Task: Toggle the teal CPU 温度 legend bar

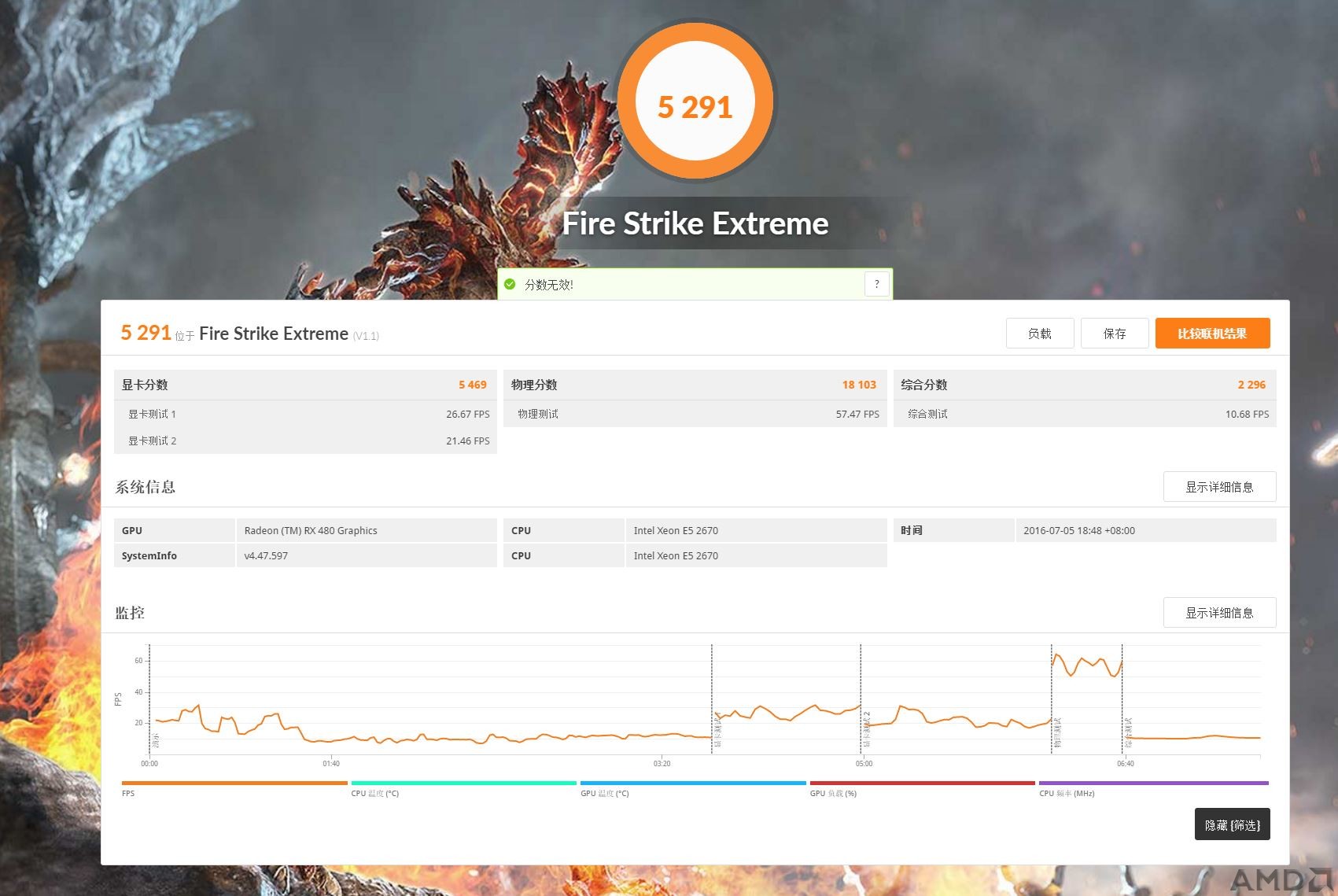Action: pos(464,783)
